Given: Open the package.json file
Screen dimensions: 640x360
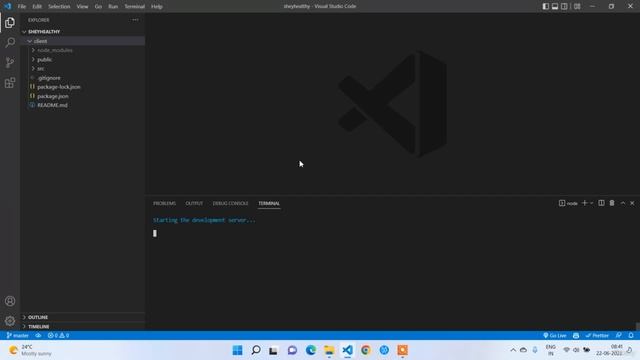Looking at the screenshot, I should pos(83,96).
